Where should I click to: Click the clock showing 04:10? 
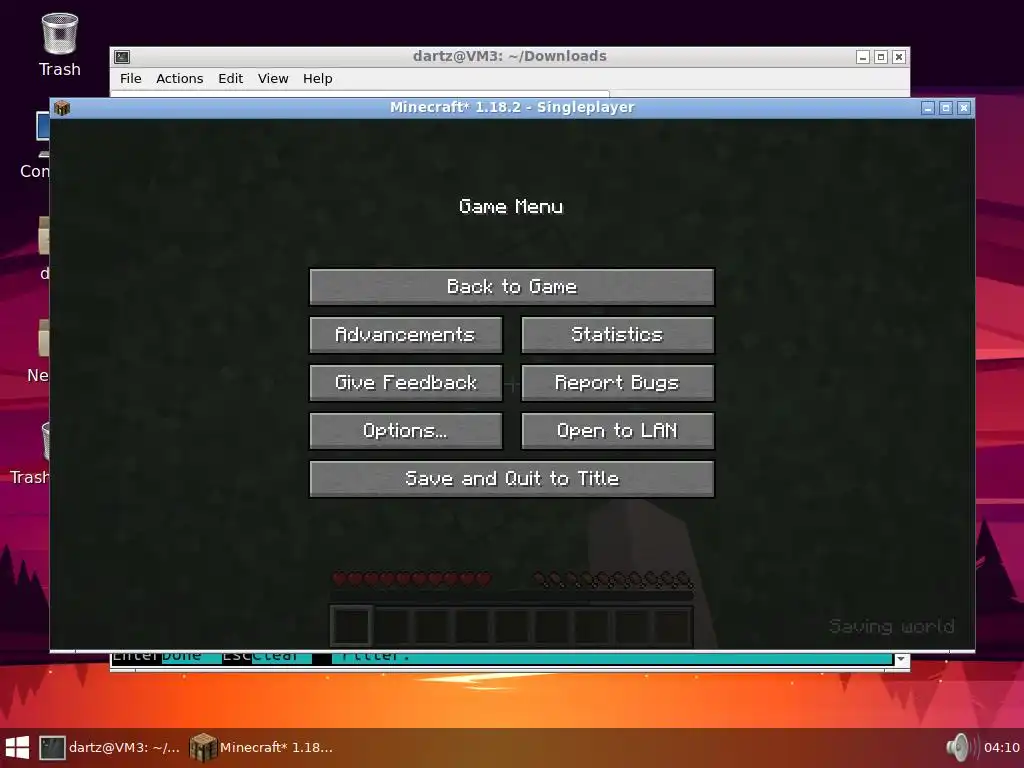click(1001, 748)
